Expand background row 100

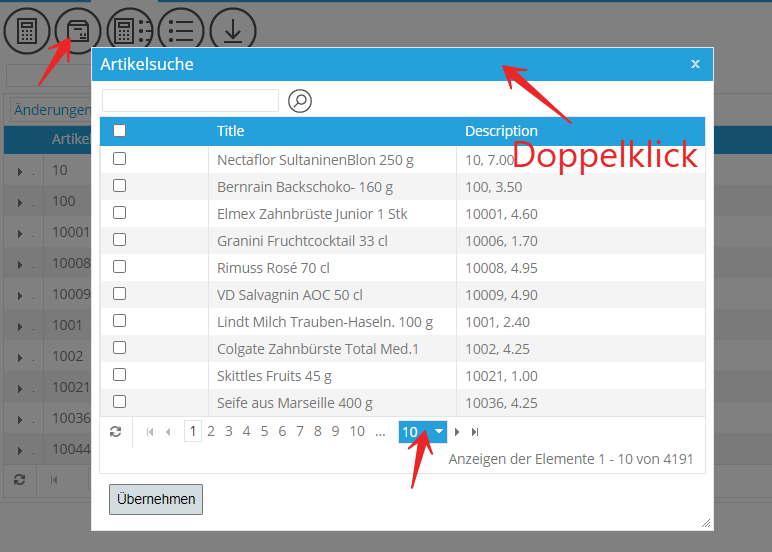tap(20, 203)
